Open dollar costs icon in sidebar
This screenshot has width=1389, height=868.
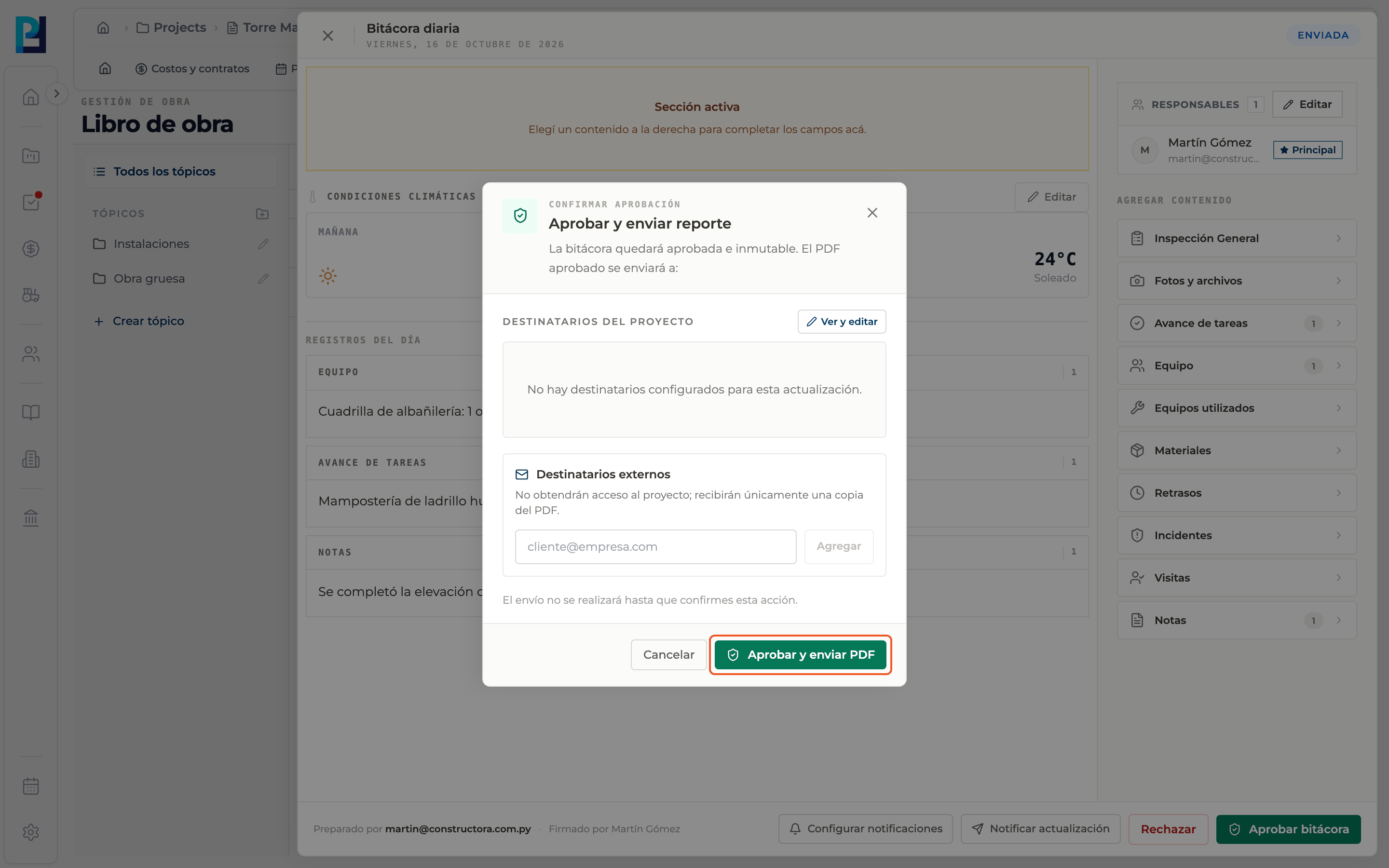[x=31, y=248]
